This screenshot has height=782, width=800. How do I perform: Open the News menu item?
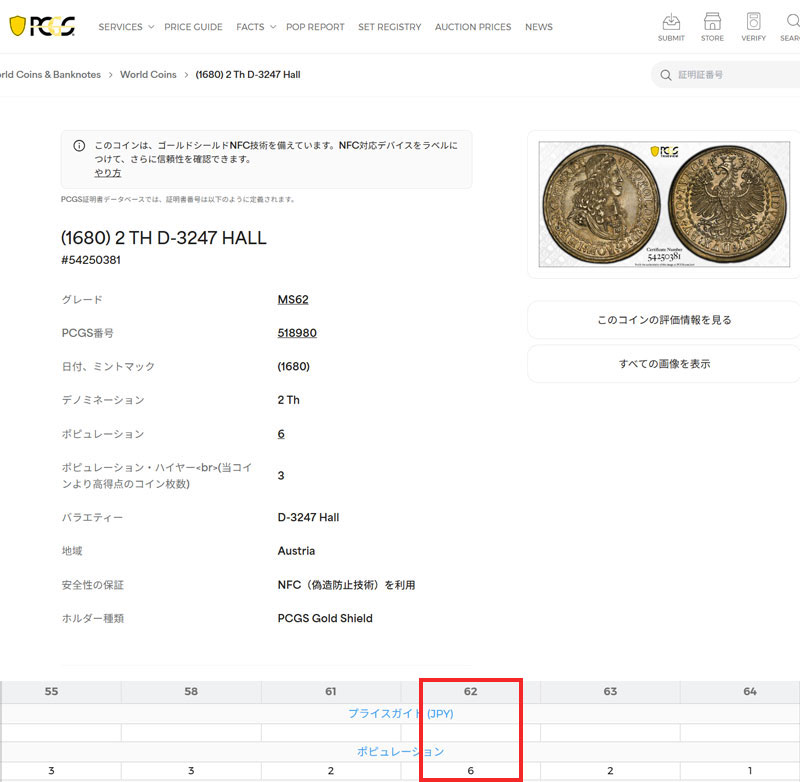coord(539,27)
